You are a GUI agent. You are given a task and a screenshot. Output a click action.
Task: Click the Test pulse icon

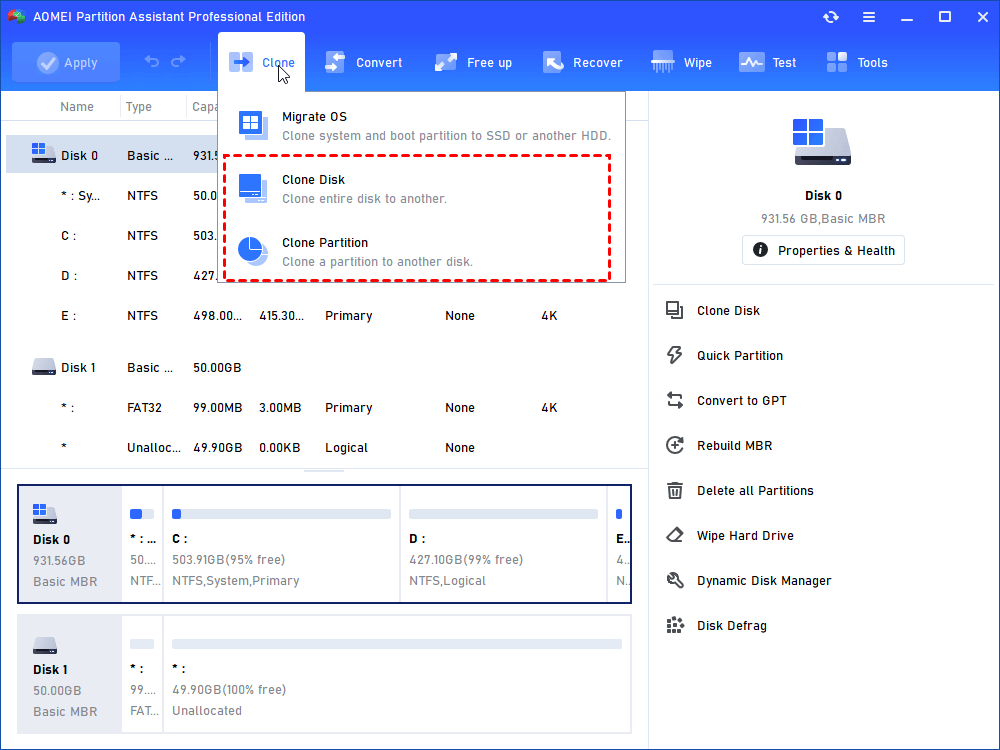[751, 62]
